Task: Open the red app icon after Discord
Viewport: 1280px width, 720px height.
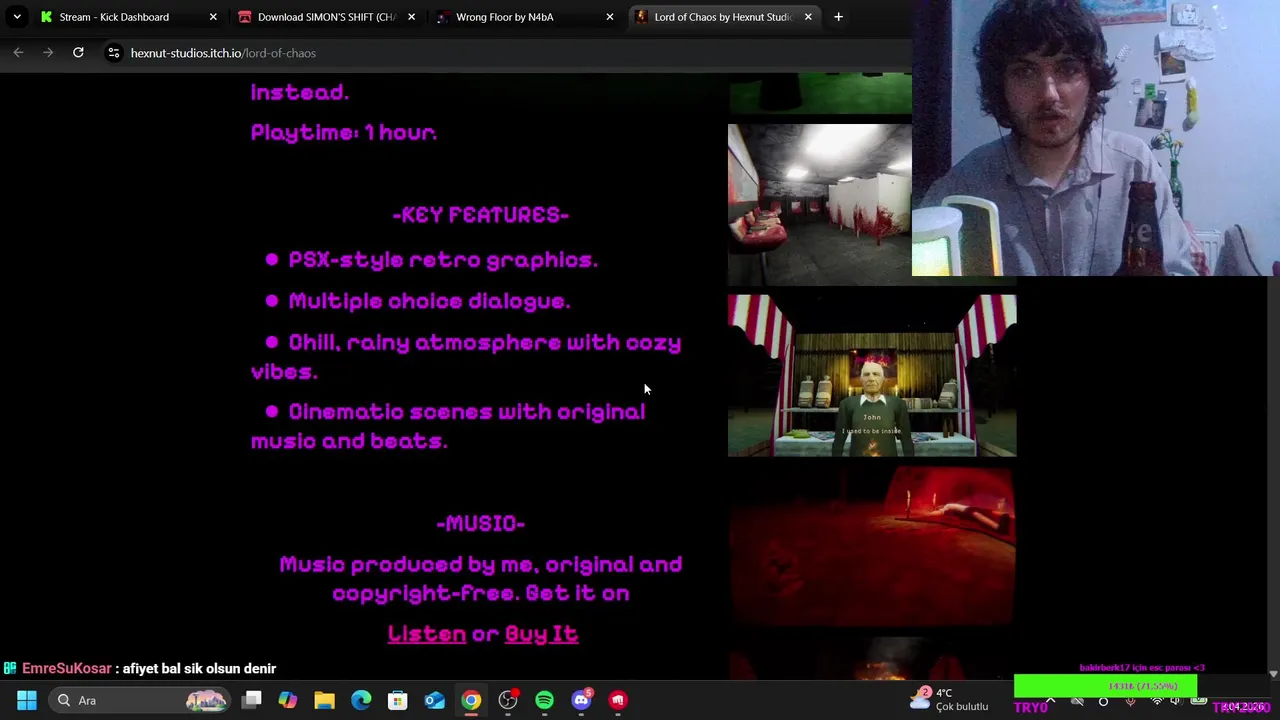Action: point(618,700)
